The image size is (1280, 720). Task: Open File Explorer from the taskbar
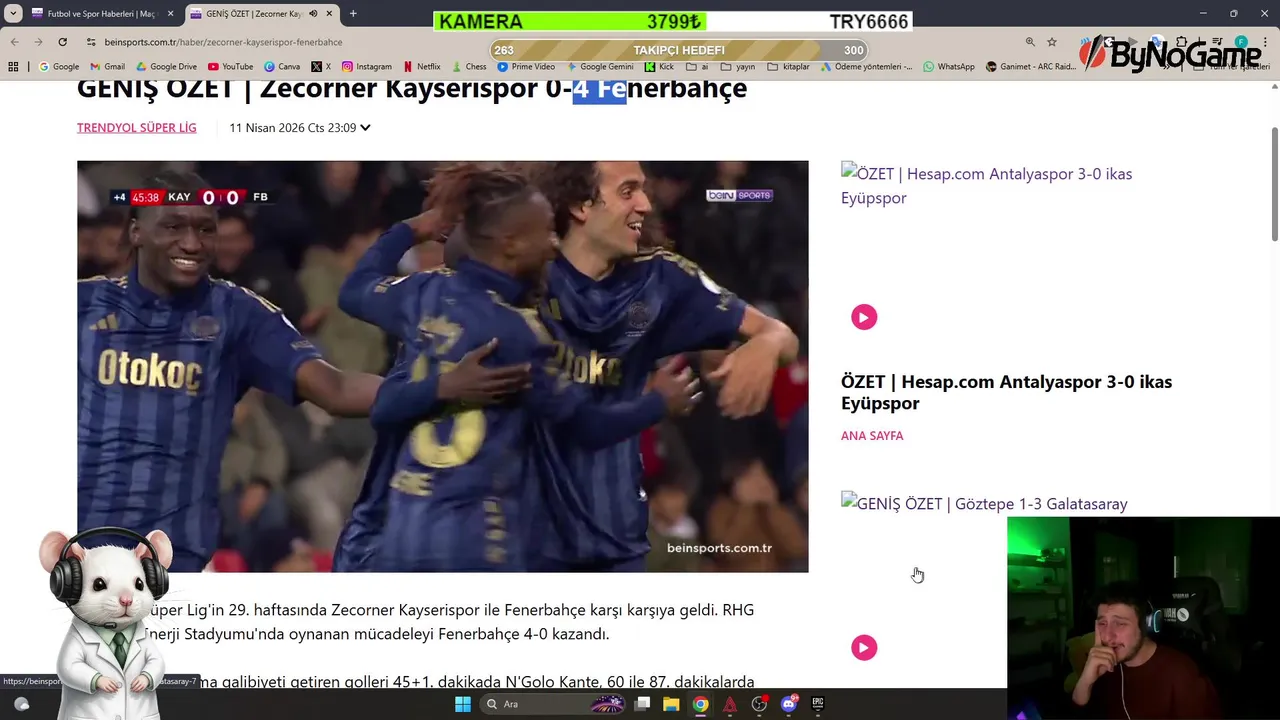pyautogui.click(x=671, y=704)
